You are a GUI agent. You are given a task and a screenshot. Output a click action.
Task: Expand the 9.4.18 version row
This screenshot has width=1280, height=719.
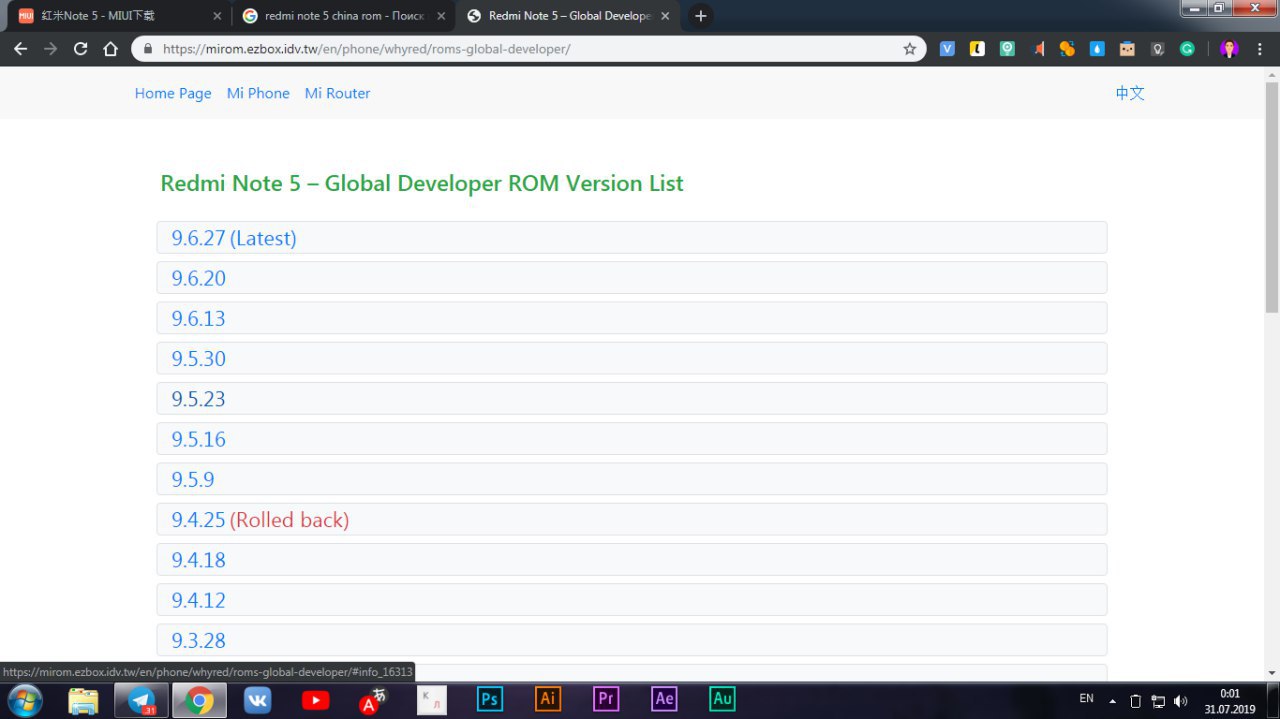[x=632, y=560]
